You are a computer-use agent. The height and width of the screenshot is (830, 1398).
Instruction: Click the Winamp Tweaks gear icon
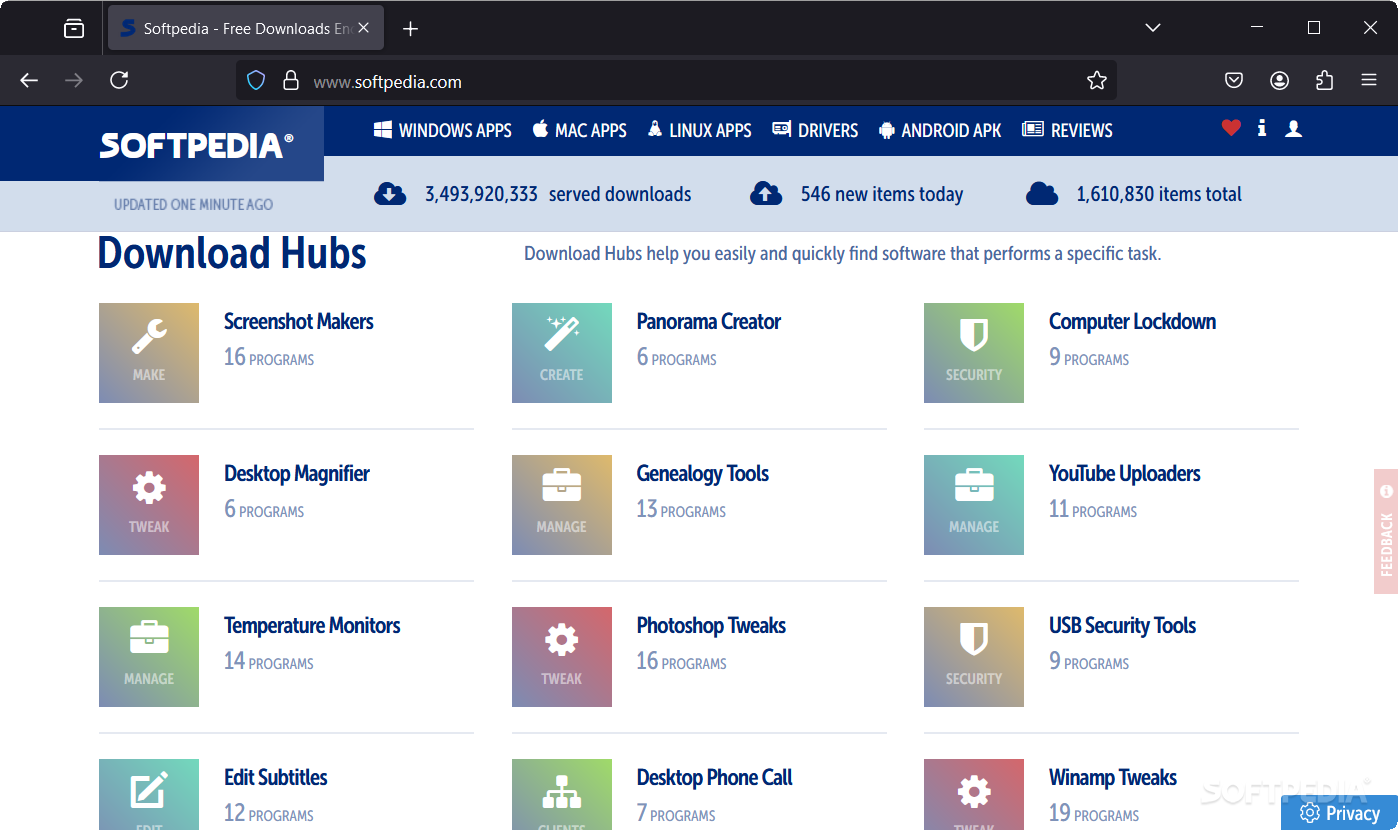(974, 794)
